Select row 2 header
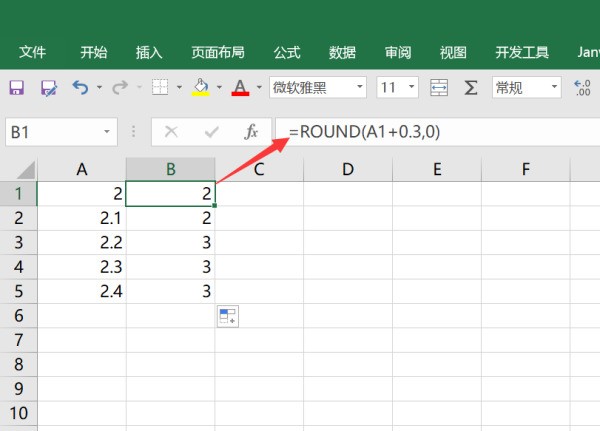The height and width of the screenshot is (431, 600). [18, 218]
